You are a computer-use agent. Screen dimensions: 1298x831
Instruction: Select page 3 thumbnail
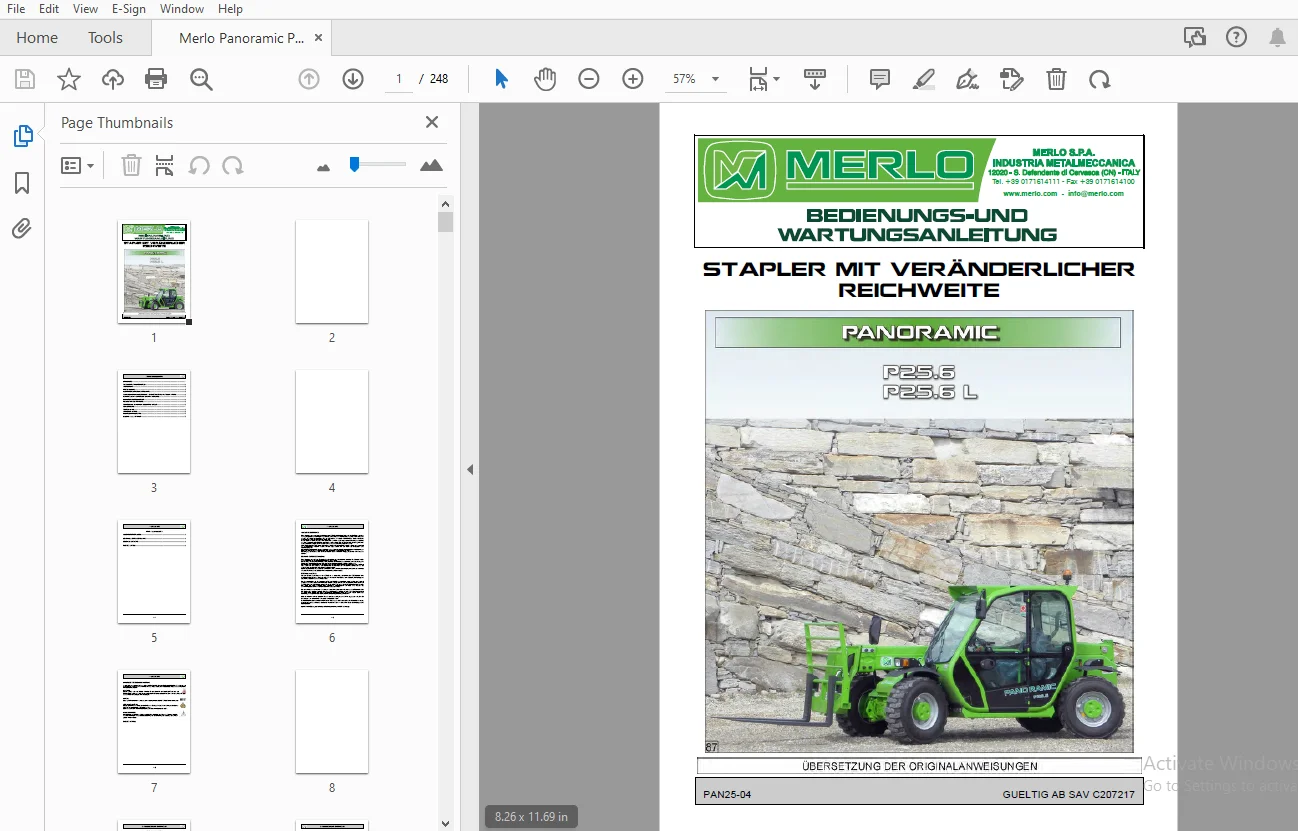[x=154, y=422]
